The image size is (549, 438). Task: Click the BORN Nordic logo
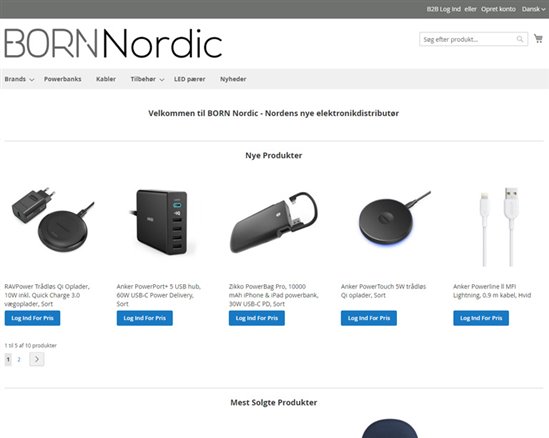click(x=113, y=43)
